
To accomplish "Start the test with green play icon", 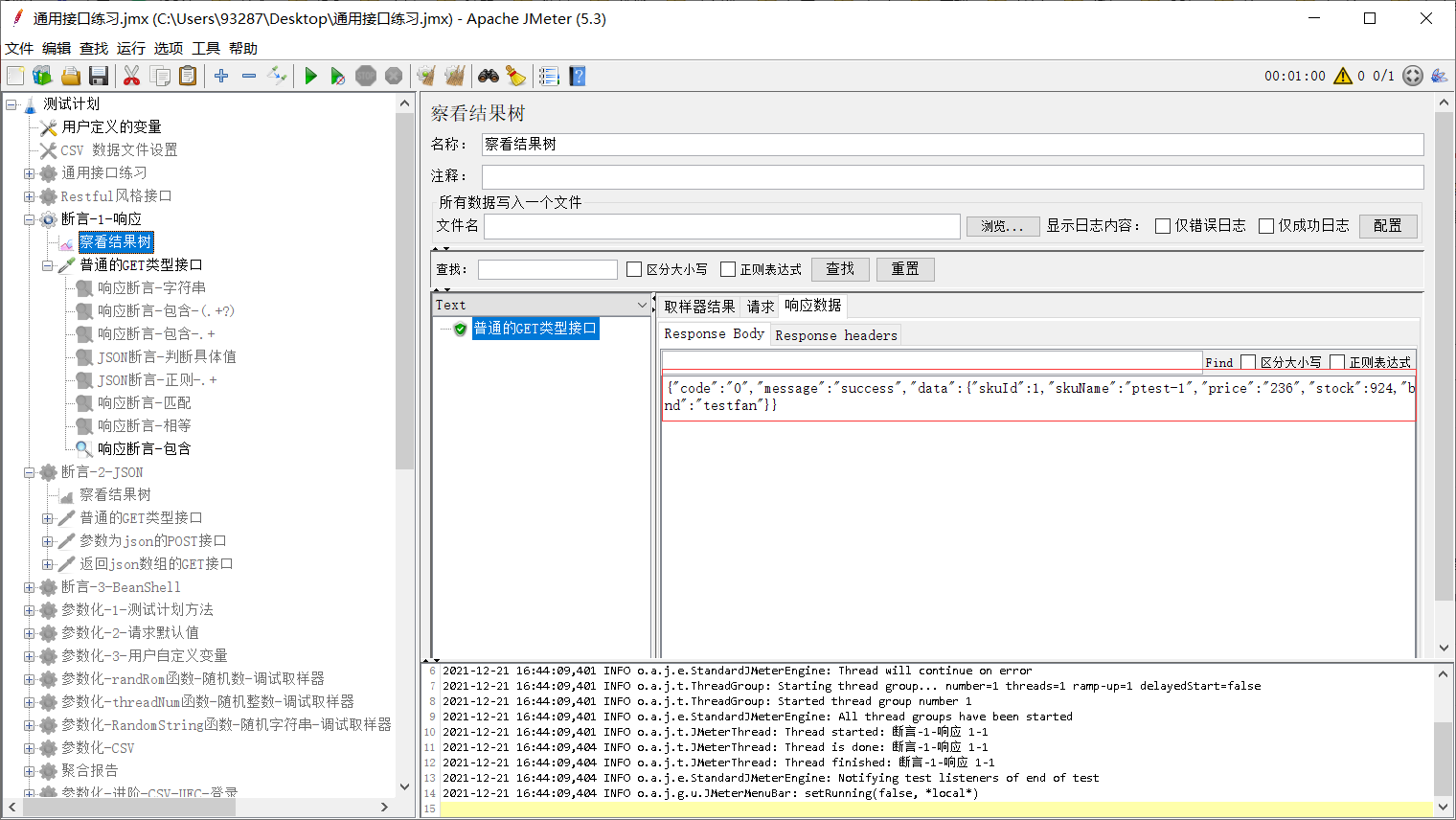I will [x=310, y=76].
